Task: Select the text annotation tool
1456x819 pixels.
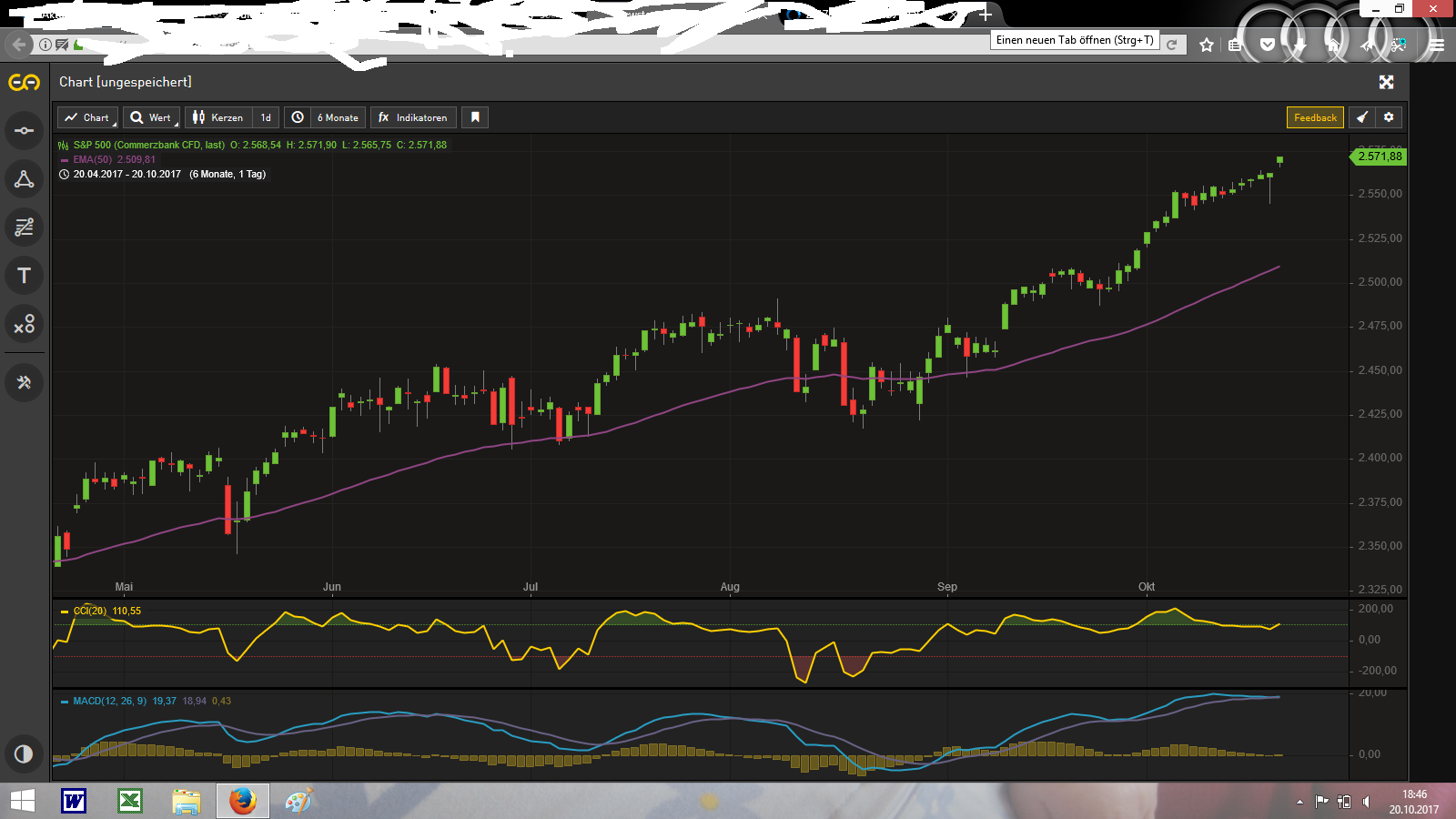Action: click(25, 276)
